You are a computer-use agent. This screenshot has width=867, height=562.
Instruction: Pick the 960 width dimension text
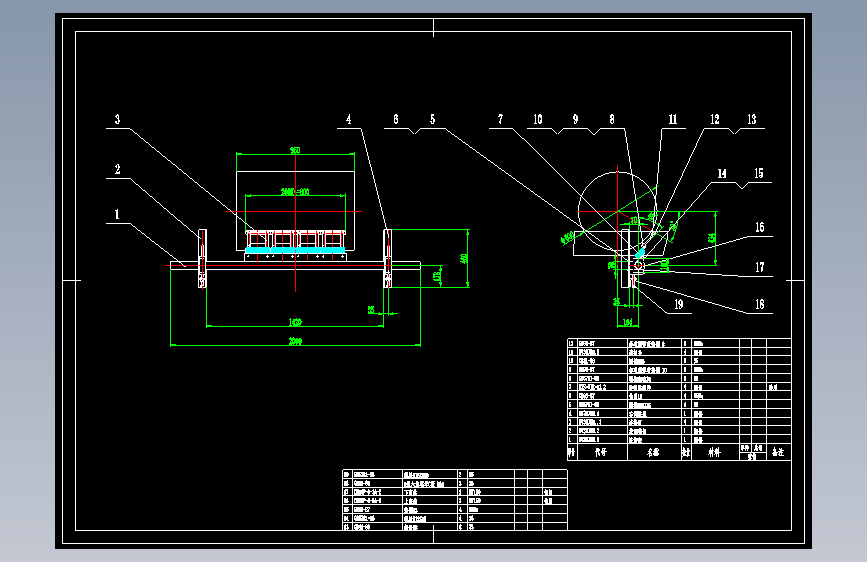point(295,150)
